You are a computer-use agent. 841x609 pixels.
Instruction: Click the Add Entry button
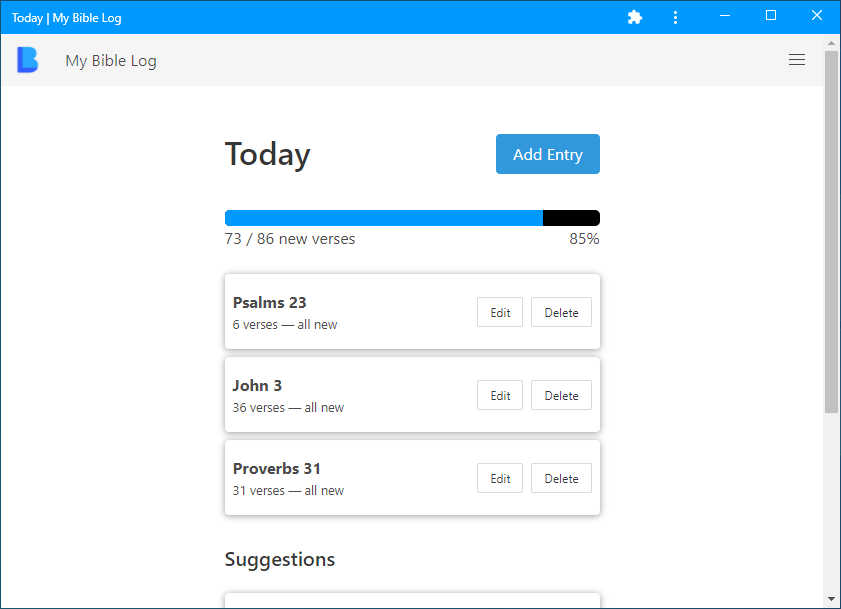547,154
